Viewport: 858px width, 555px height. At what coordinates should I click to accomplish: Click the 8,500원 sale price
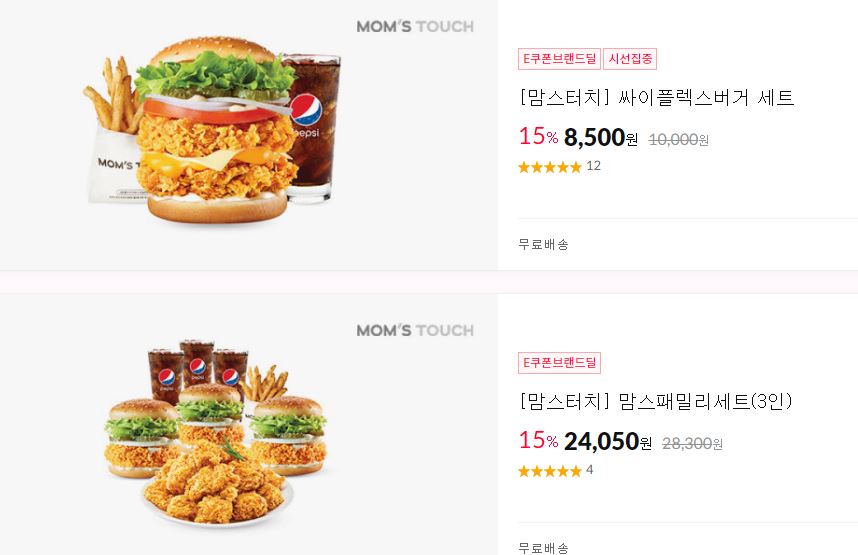pos(601,137)
